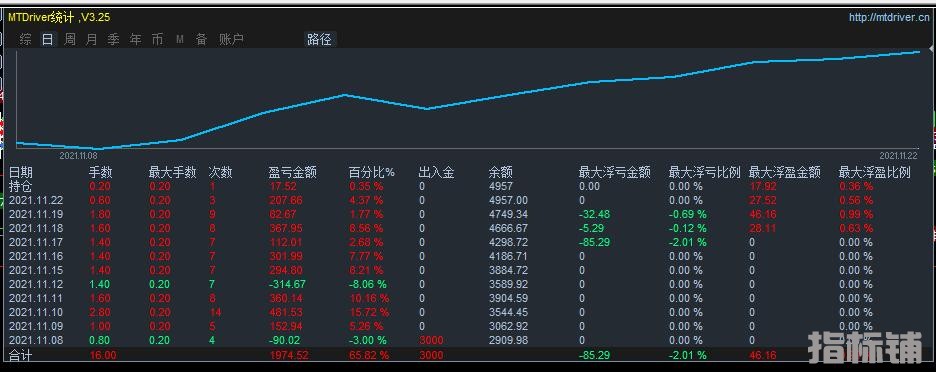The image size is (936, 372).
Task: Click the 14 trade count cell
Action: point(215,312)
